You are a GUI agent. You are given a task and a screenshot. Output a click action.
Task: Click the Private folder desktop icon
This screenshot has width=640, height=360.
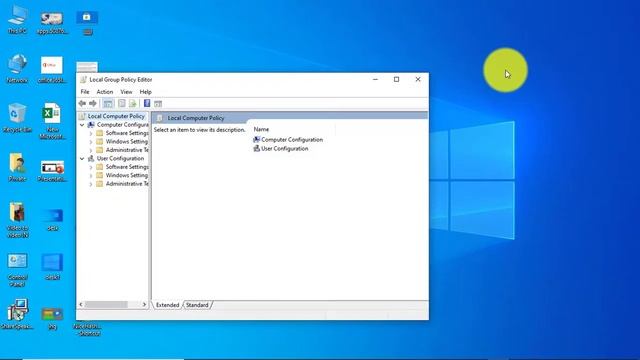[17, 167]
